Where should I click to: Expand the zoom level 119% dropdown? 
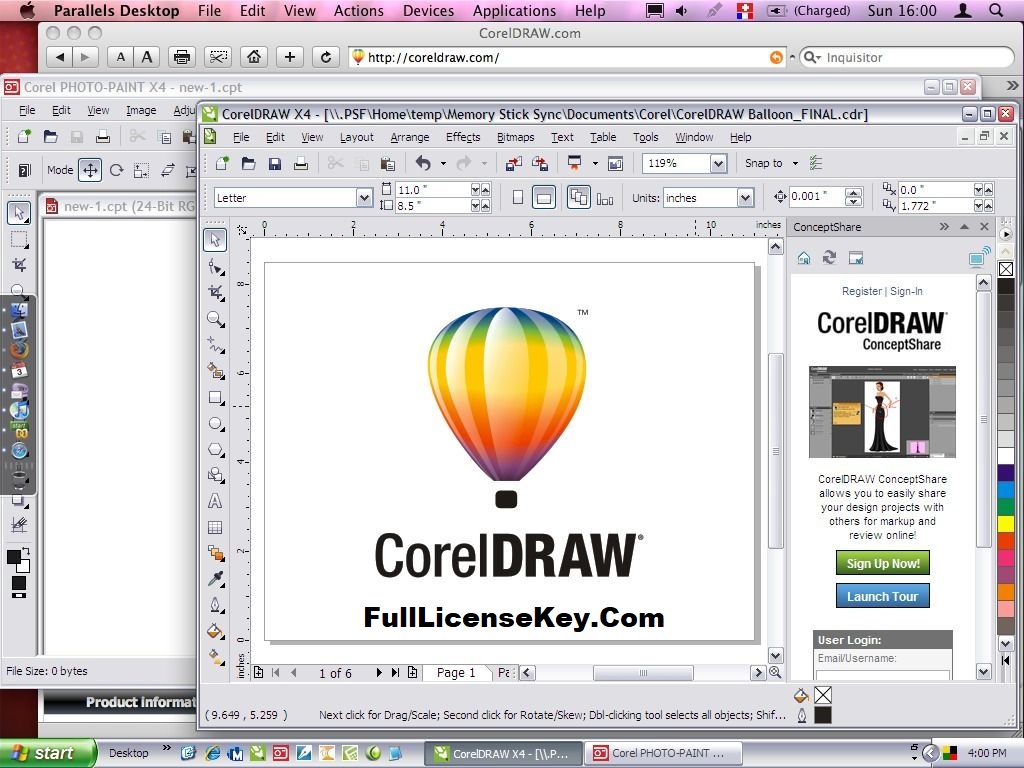pos(717,163)
